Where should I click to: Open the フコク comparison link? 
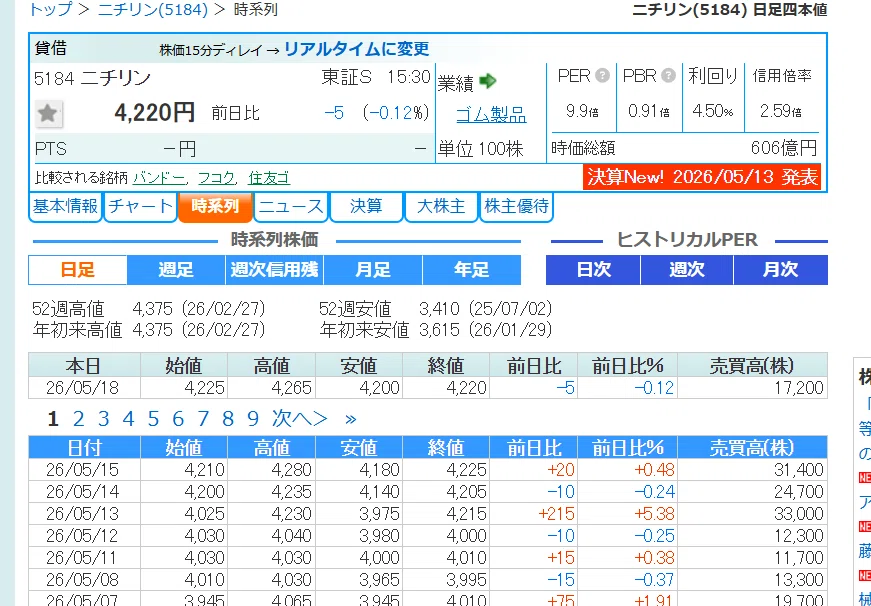pyautogui.click(x=217, y=178)
